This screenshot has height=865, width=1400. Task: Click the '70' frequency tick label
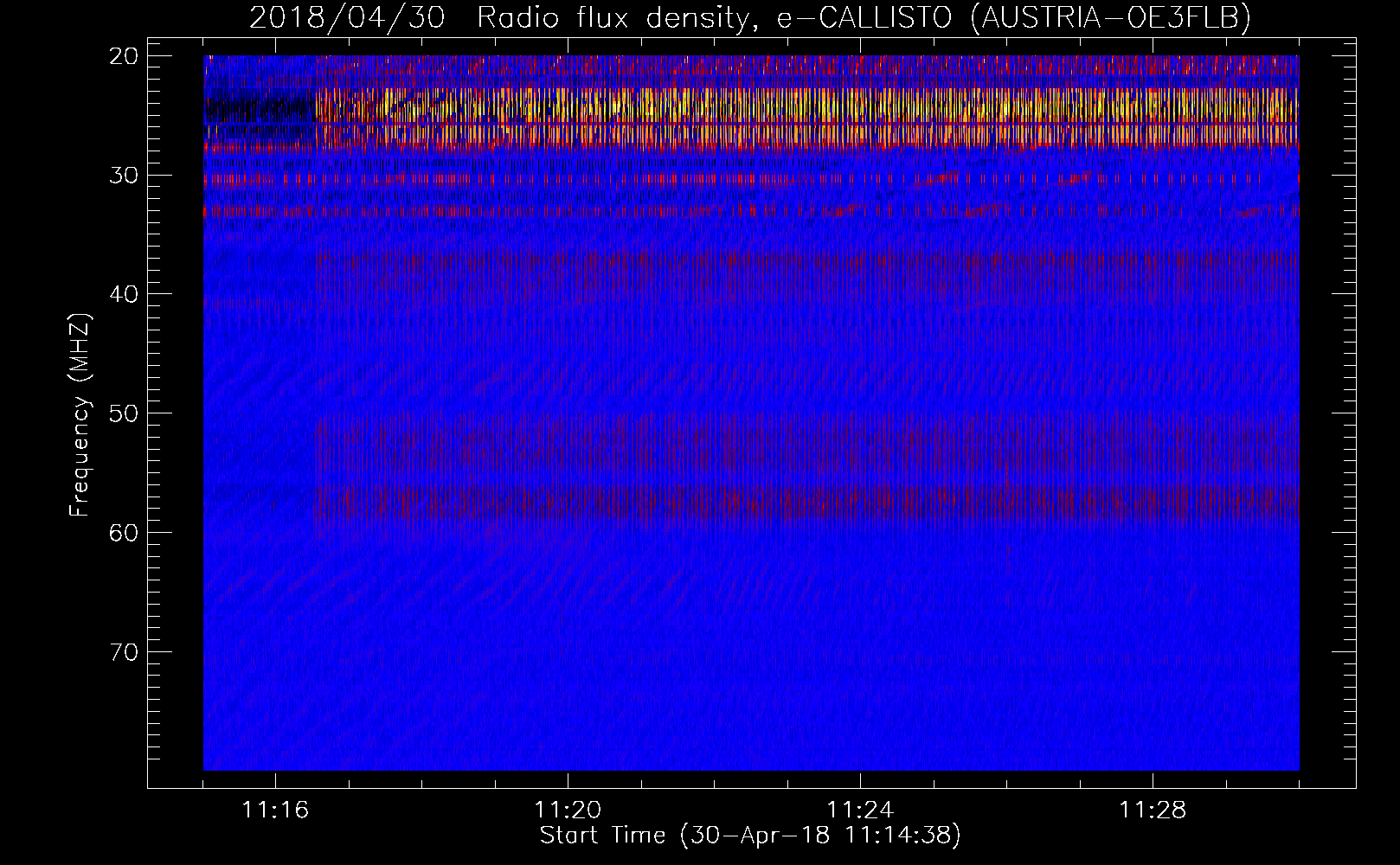point(125,652)
